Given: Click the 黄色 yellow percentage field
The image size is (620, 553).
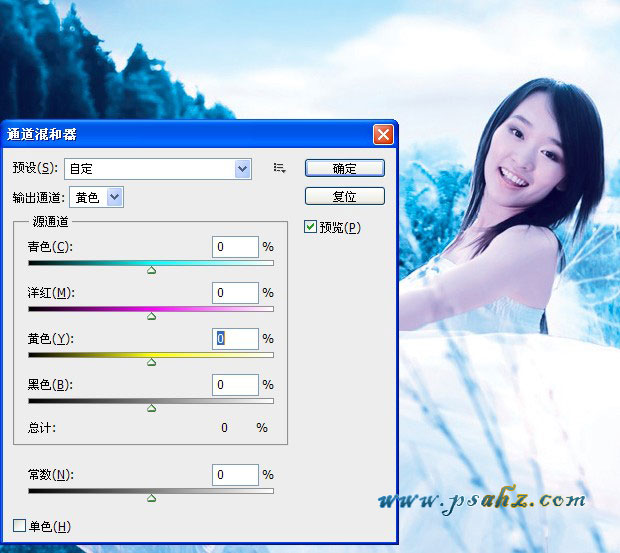Looking at the screenshot, I should click(x=235, y=339).
